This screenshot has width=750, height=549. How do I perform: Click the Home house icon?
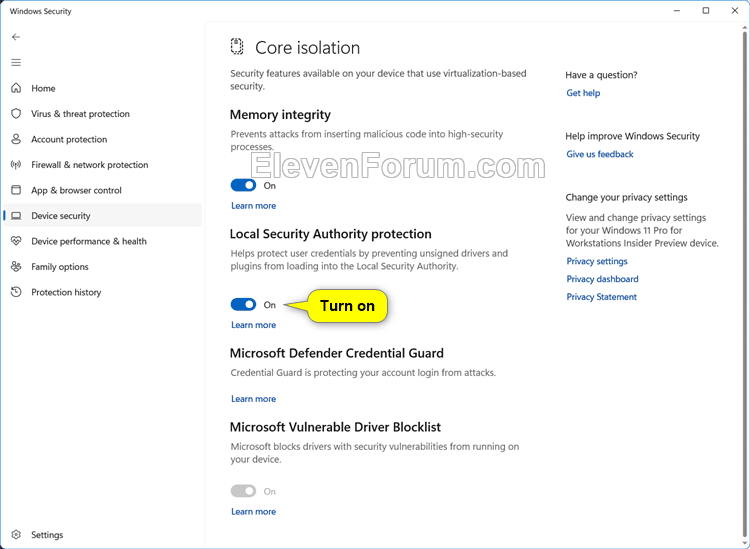[16, 88]
